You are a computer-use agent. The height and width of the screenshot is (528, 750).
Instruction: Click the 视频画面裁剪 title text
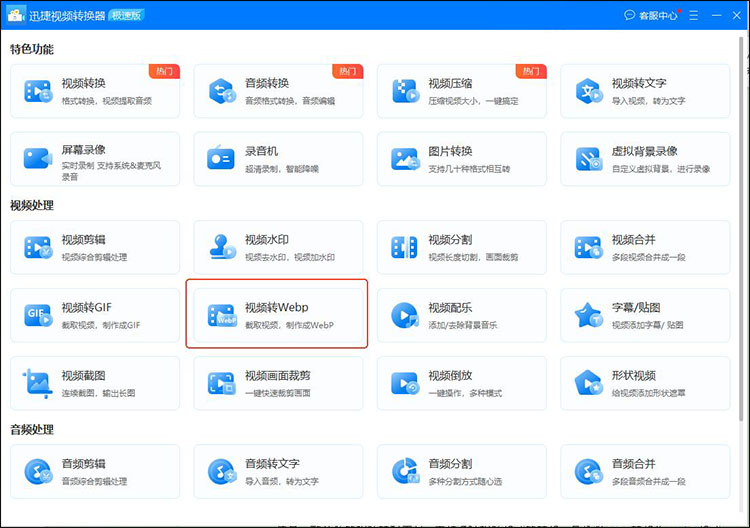278,376
